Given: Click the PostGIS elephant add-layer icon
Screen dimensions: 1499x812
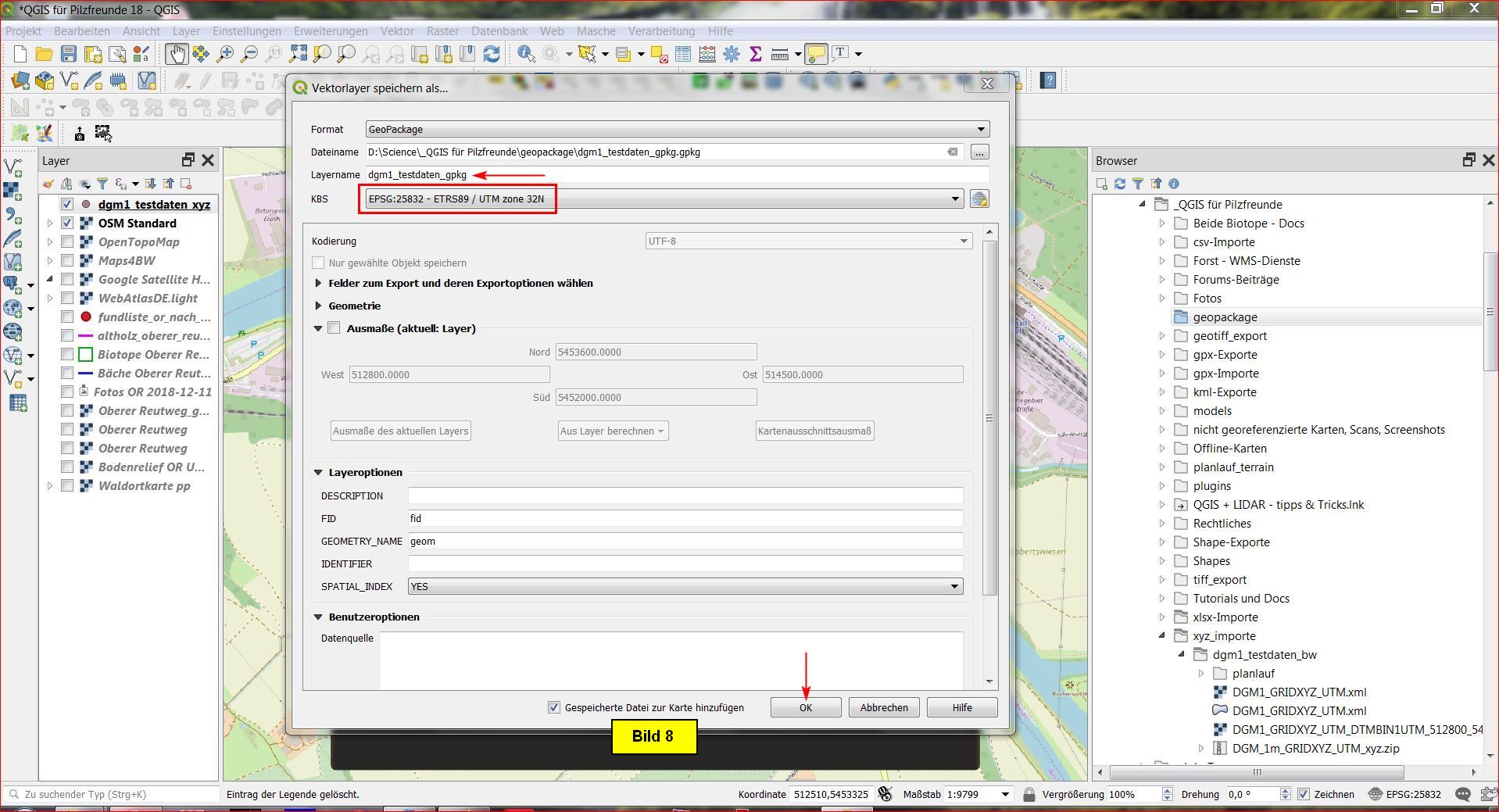Looking at the screenshot, I should pos(13,284).
